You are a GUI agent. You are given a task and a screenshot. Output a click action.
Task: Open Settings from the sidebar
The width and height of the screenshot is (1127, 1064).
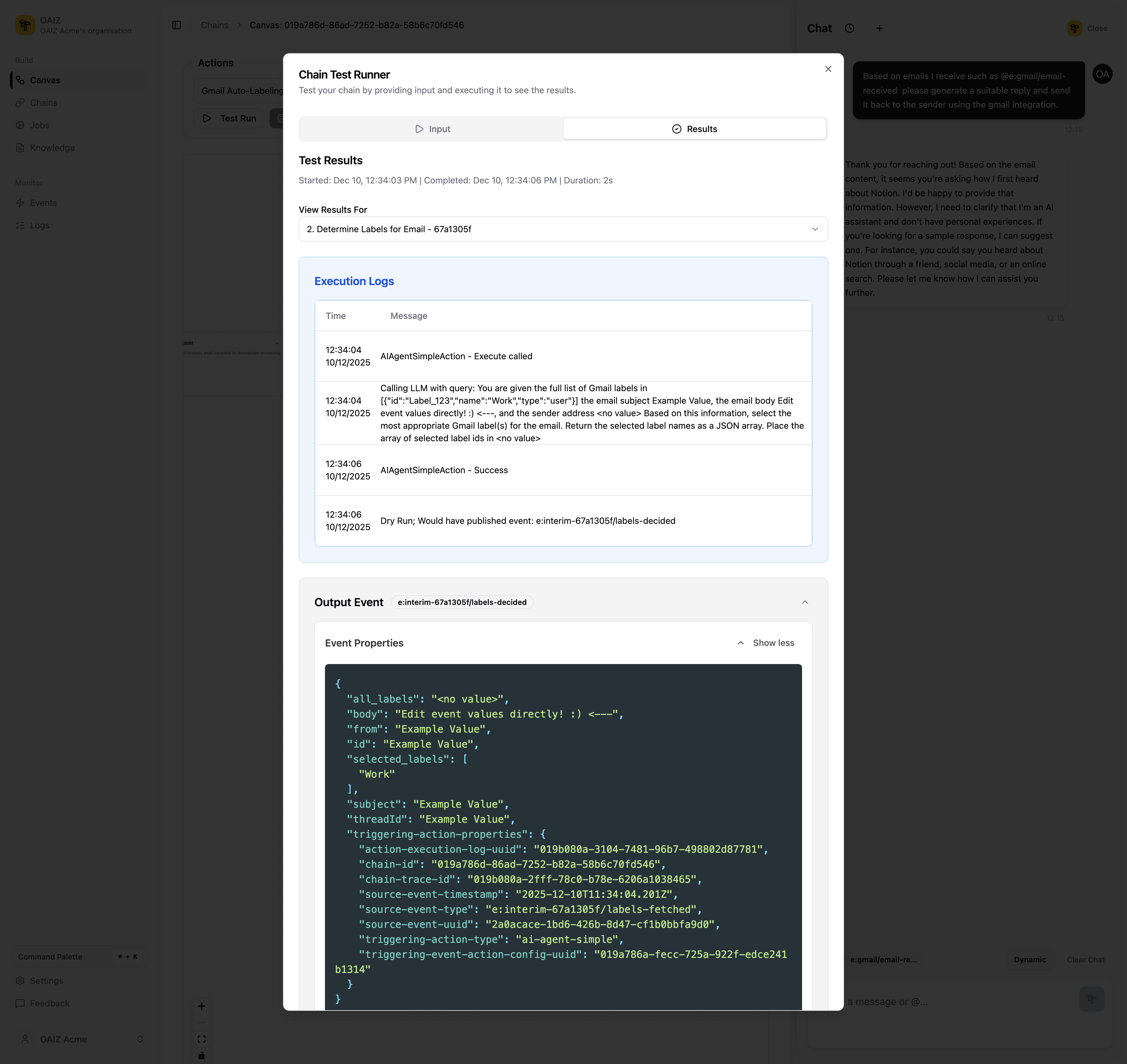(x=47, y=981)
